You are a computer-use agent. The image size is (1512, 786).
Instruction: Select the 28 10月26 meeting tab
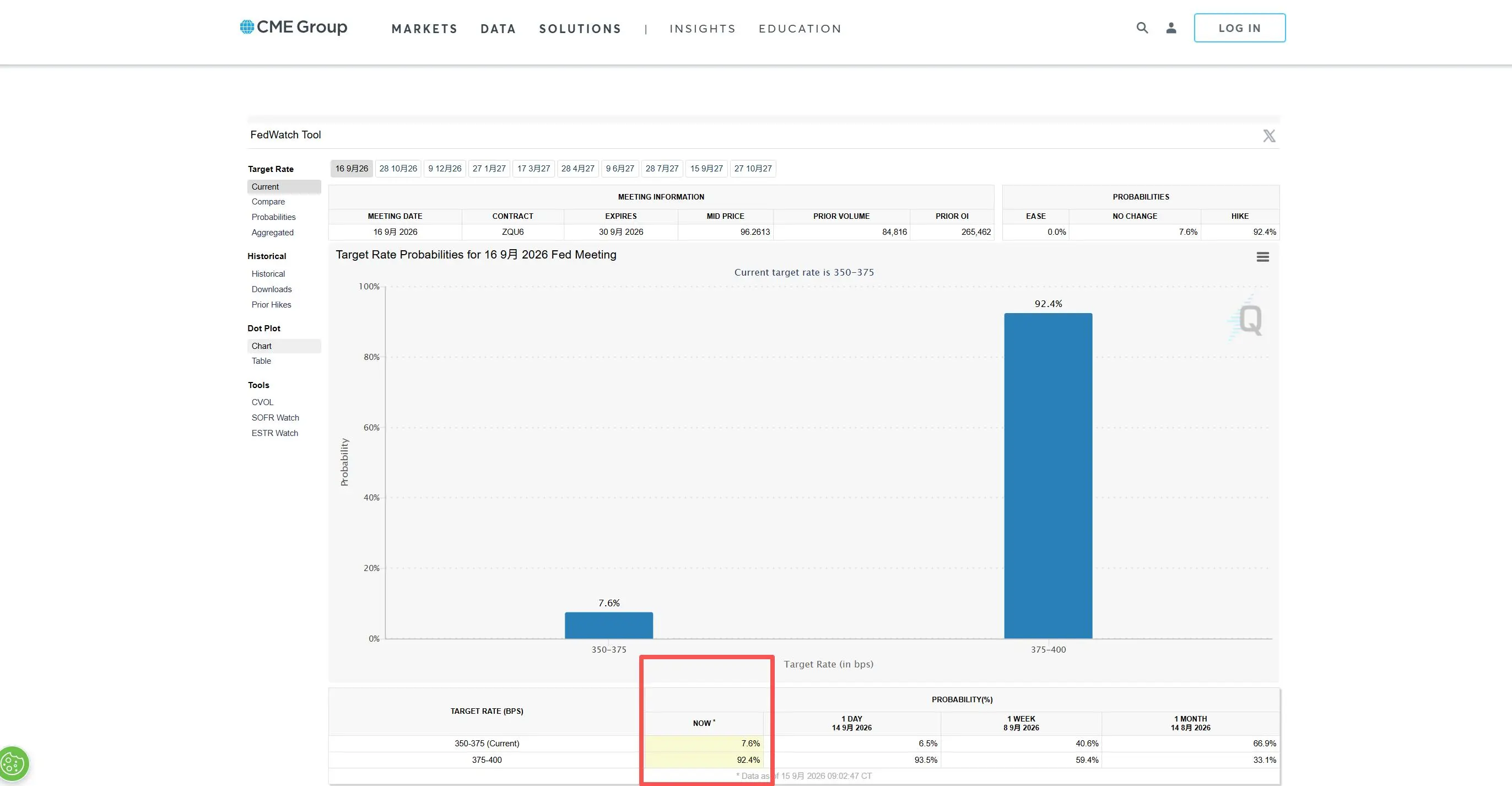point(398,169)
